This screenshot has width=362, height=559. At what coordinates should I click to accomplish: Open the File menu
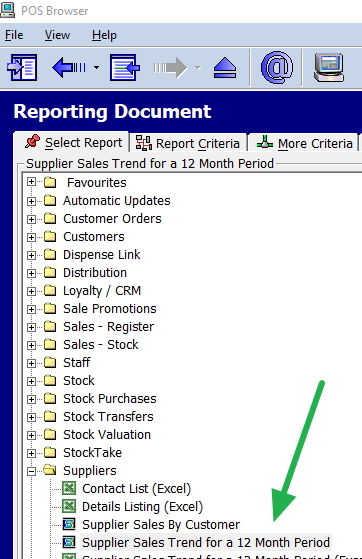click(x=14, y=35)
